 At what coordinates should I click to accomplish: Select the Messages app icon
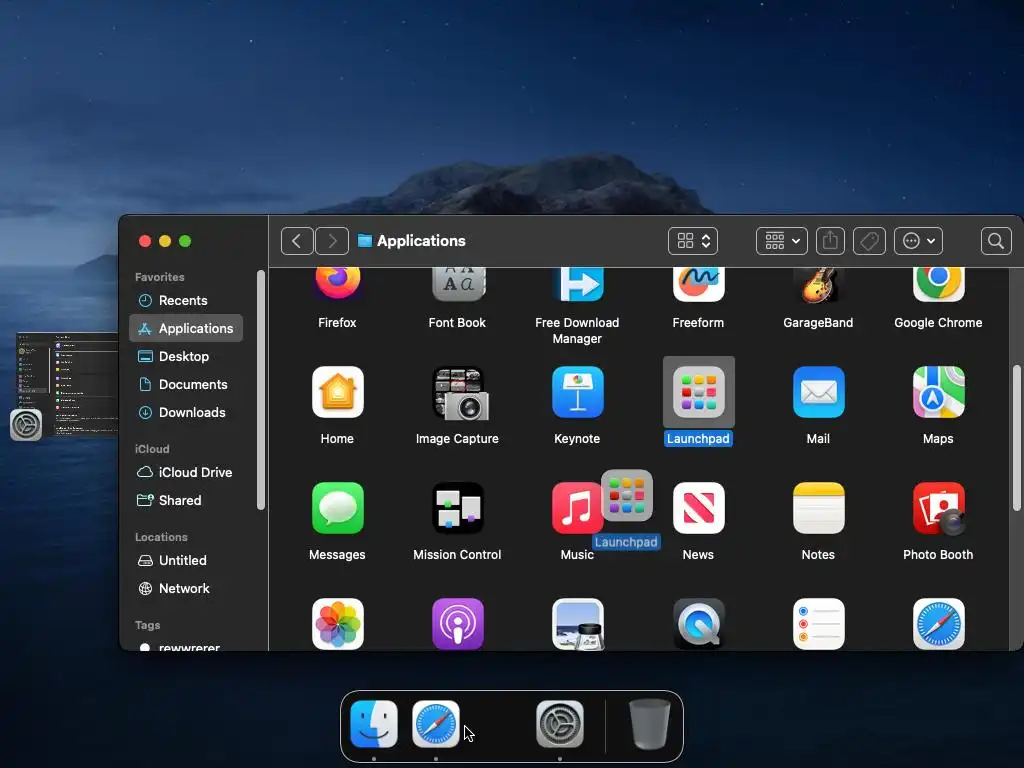pos(338,508)
